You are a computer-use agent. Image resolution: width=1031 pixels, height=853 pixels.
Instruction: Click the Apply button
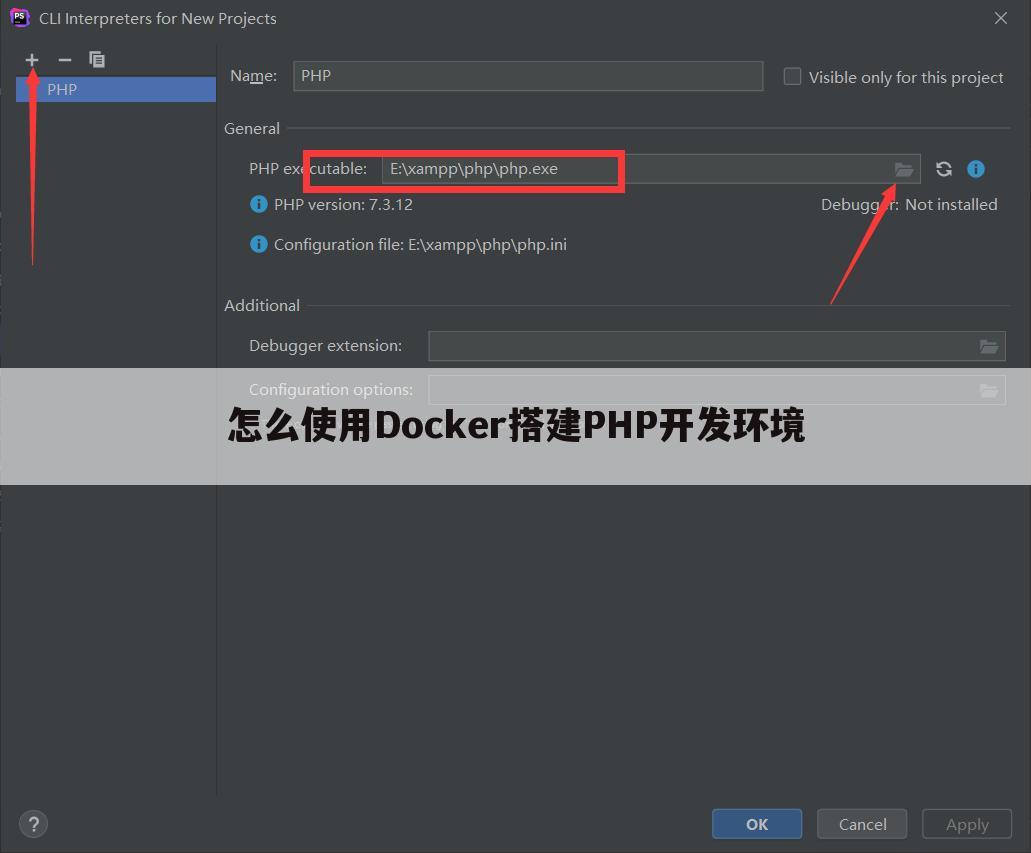[967, 824]
